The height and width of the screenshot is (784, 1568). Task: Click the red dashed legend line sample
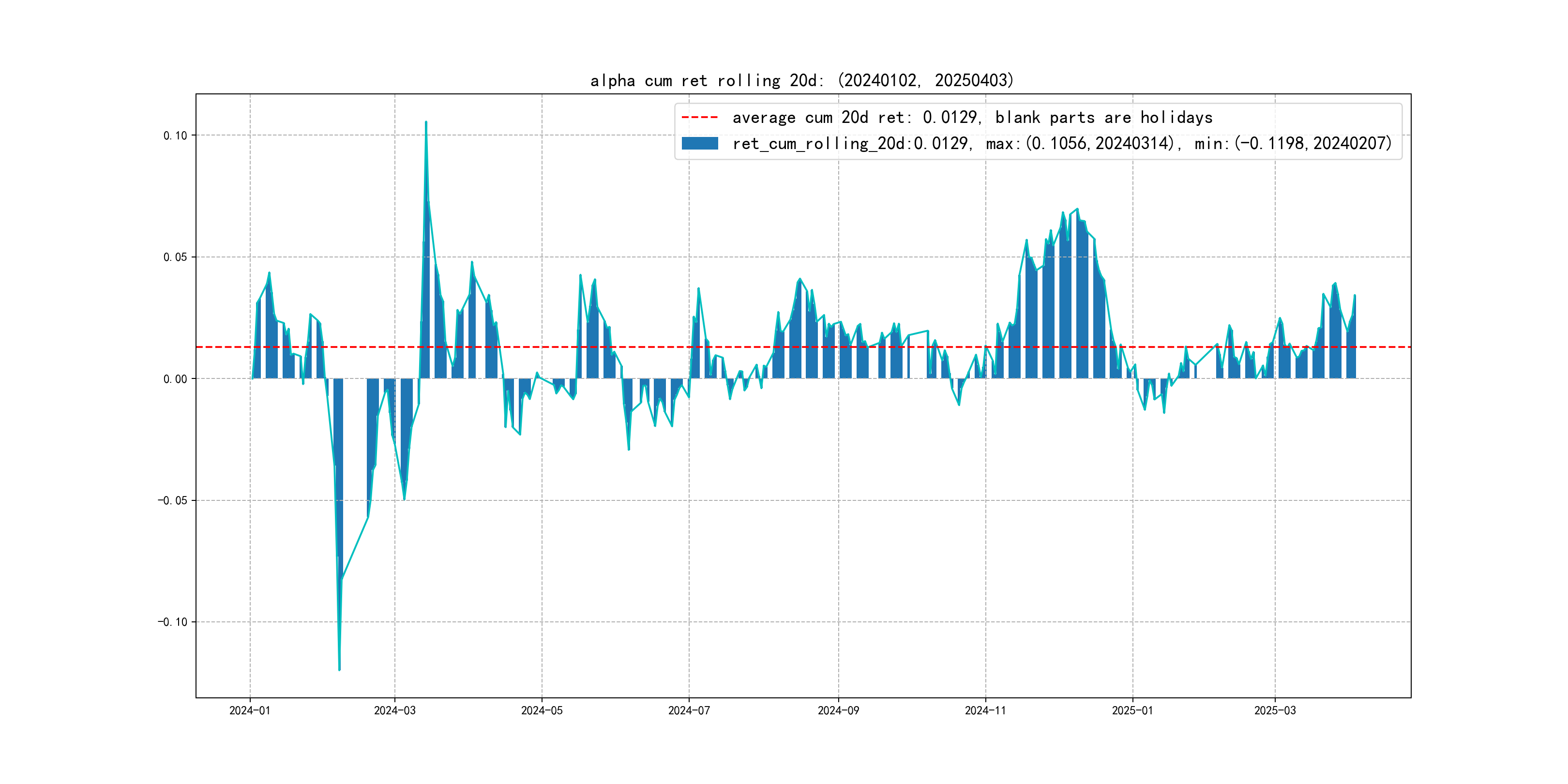point(699,117)
